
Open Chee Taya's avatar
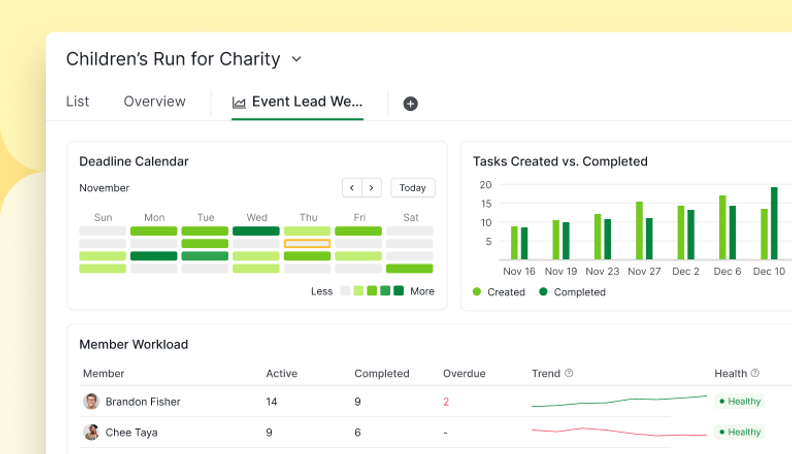click(91, 432)
